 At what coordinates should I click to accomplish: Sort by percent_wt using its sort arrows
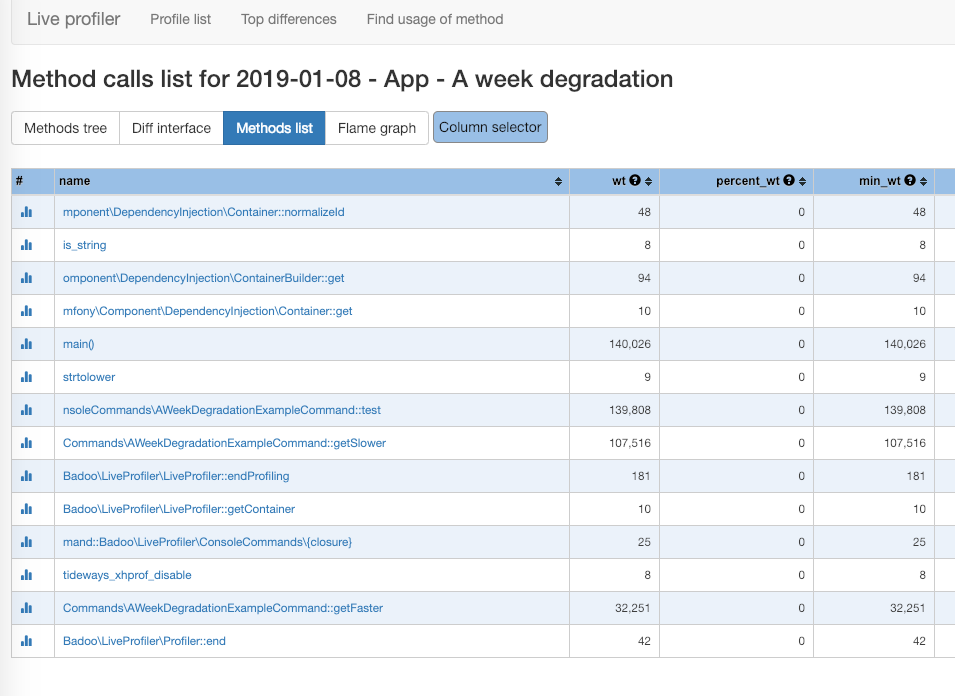pos(802,182)
